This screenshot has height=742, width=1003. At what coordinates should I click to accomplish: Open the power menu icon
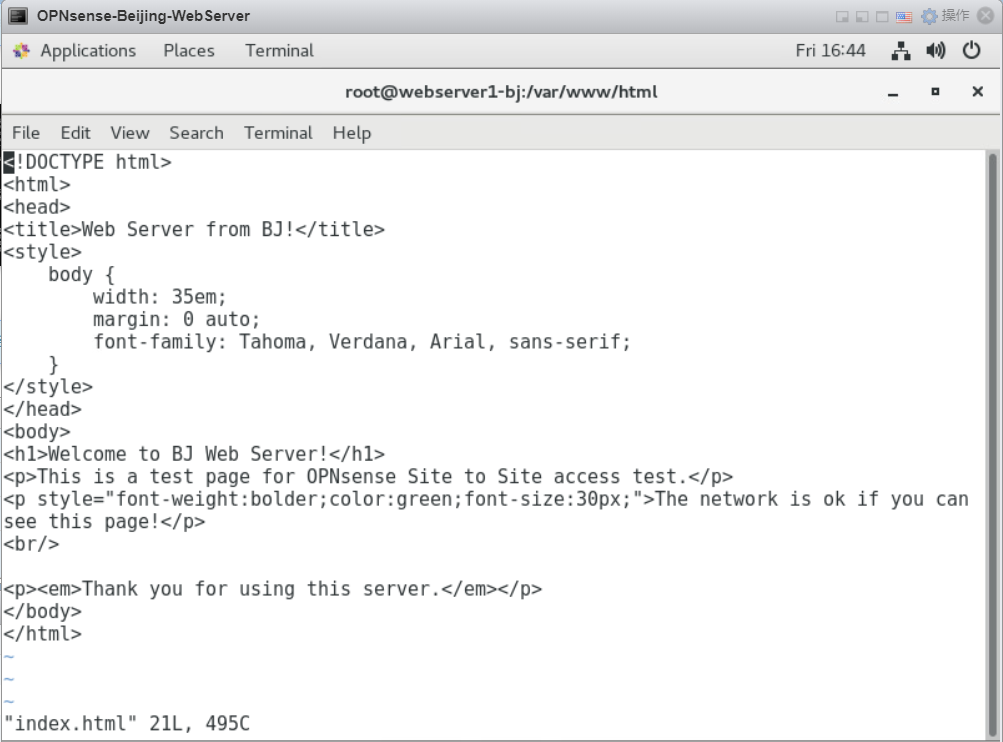971,50
